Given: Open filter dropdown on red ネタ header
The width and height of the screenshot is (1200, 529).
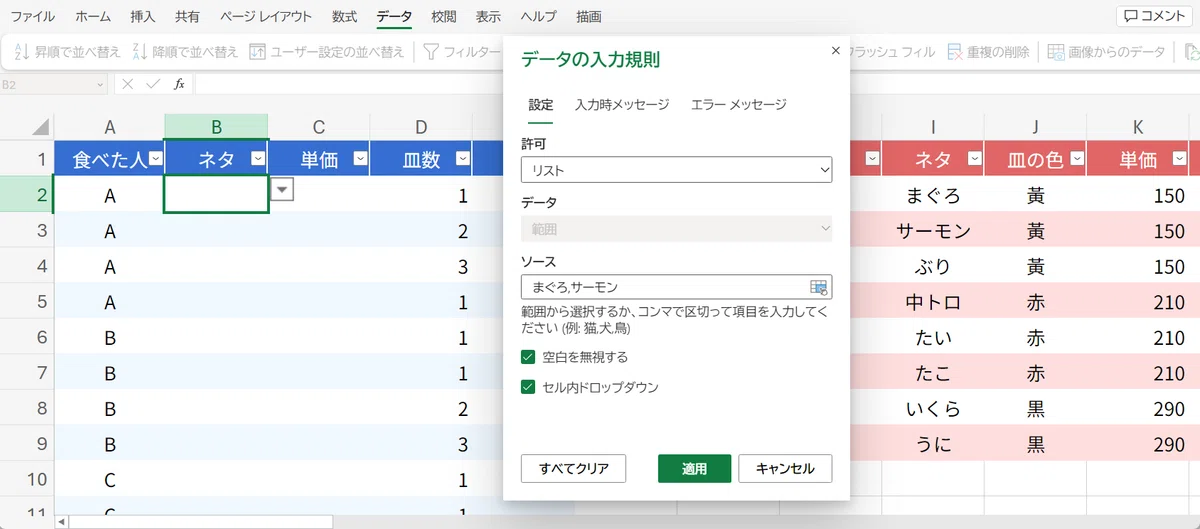Looking at the screenshot, I should click(974, 158).
